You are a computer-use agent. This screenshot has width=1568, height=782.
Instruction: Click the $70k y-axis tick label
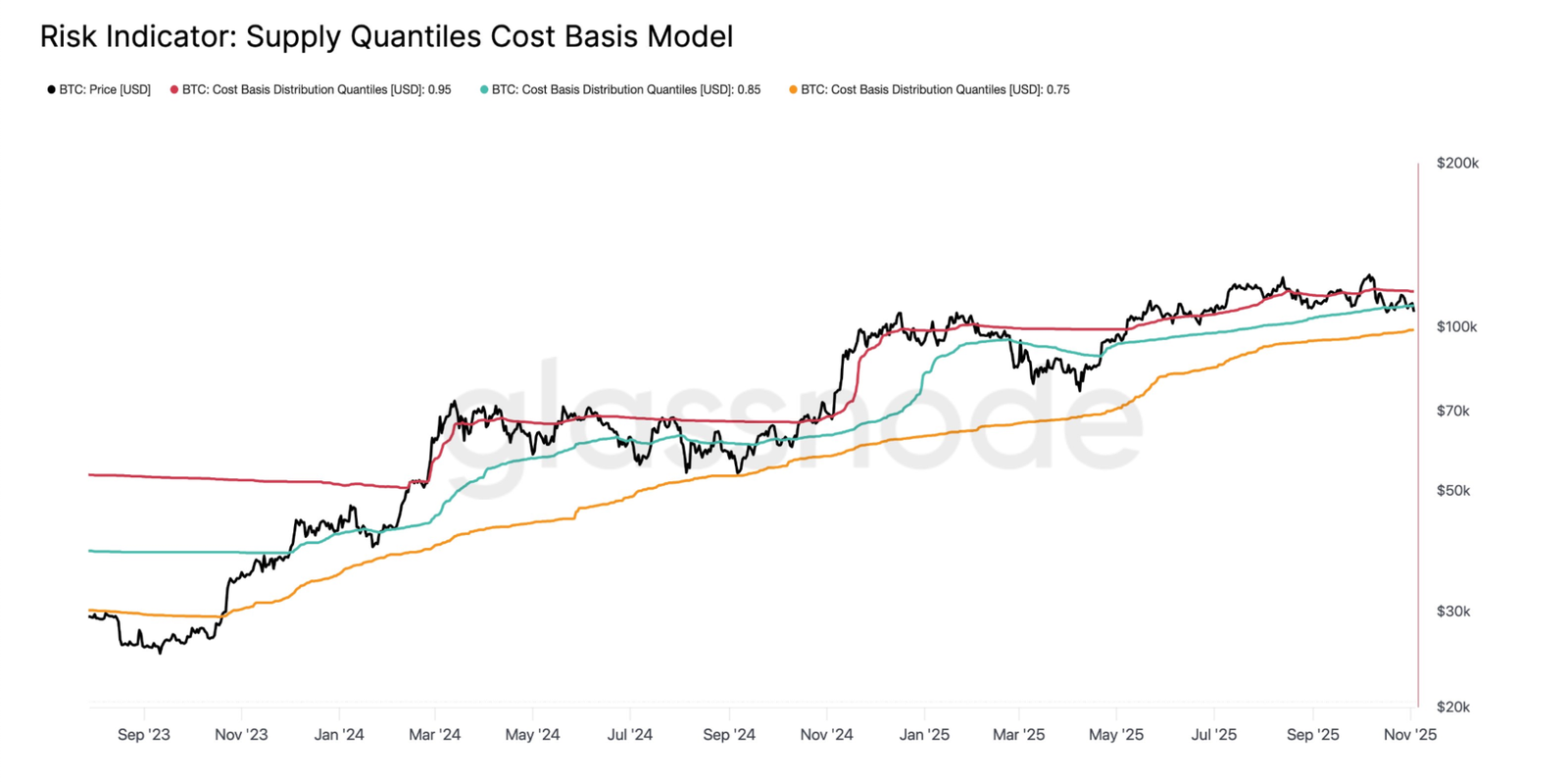coord(1452,412)
